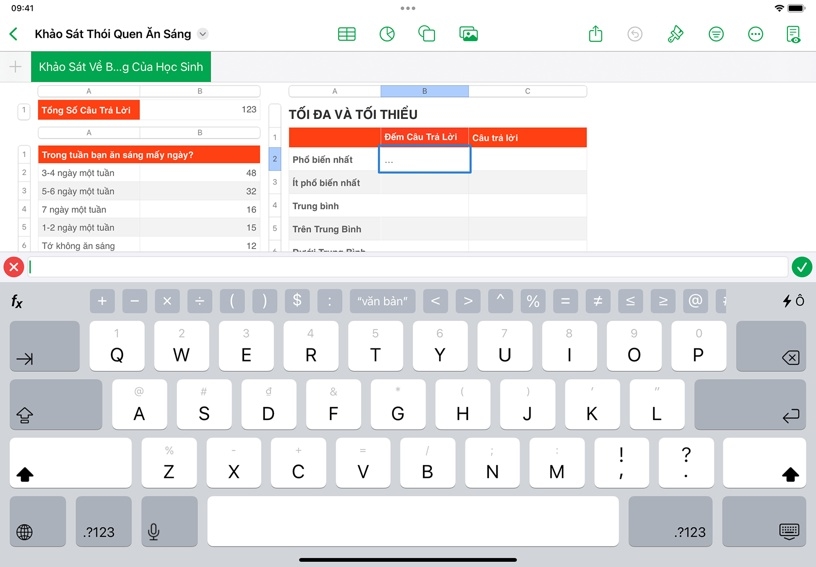Add a new sheet with plus button
Image resolution: width=816 pixels, height=567 pixels.
point(15,67)
